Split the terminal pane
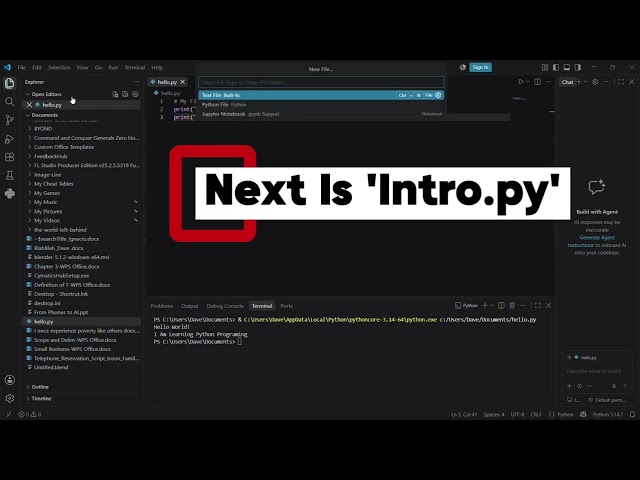Viewport: 640px width, 480px height. point(501,305)
